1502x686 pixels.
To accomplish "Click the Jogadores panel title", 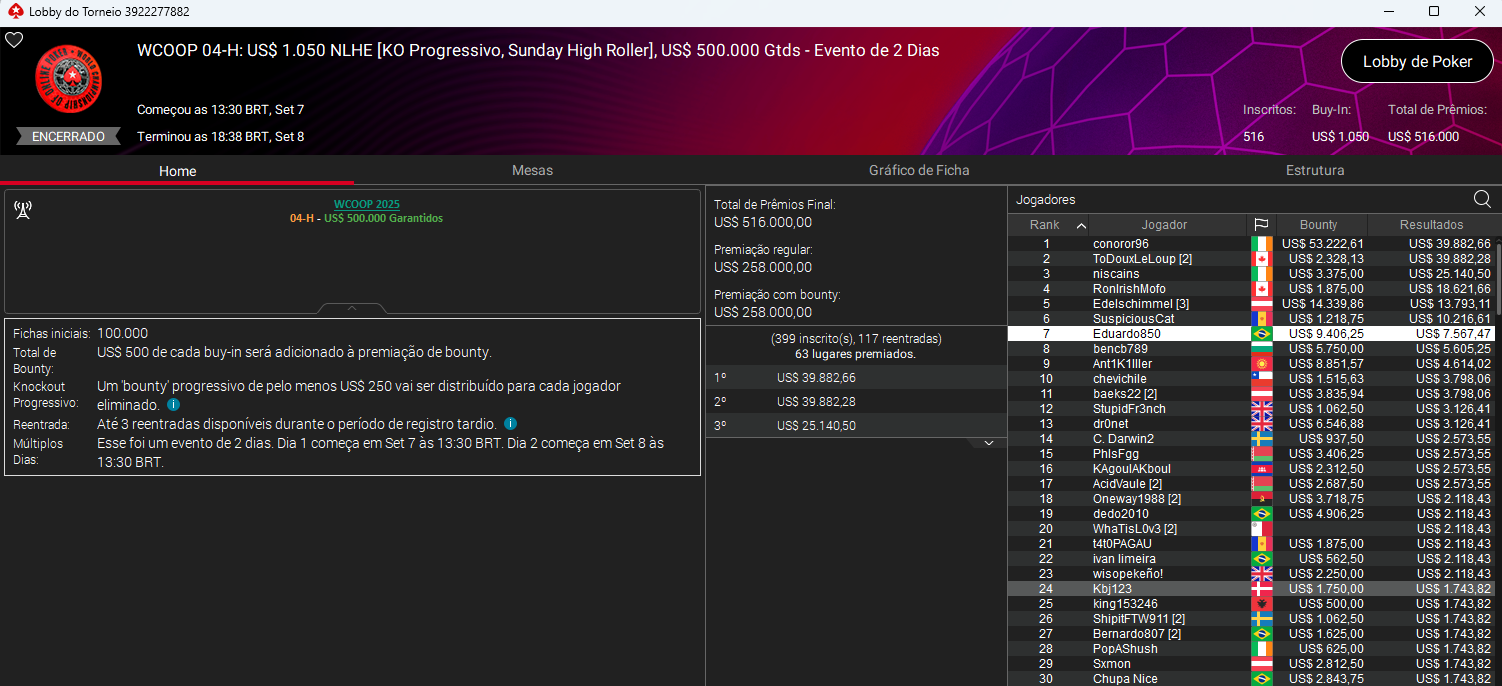I will click(1045, 200).
